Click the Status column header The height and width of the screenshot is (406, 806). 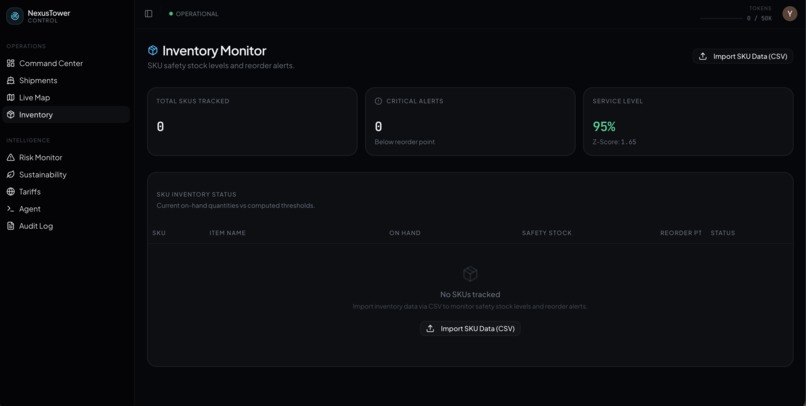coord(723,233)
